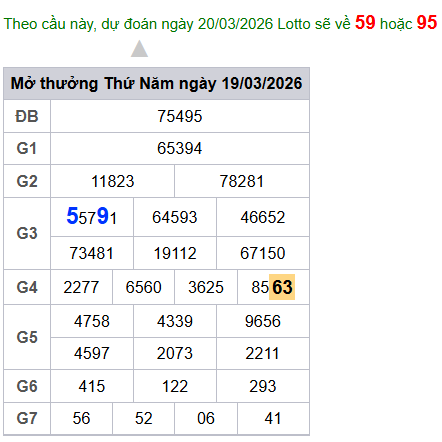The height and width of the screenshot is (442, 442).
Task: Select the G3 number 73481
Action: coord(92,253)
